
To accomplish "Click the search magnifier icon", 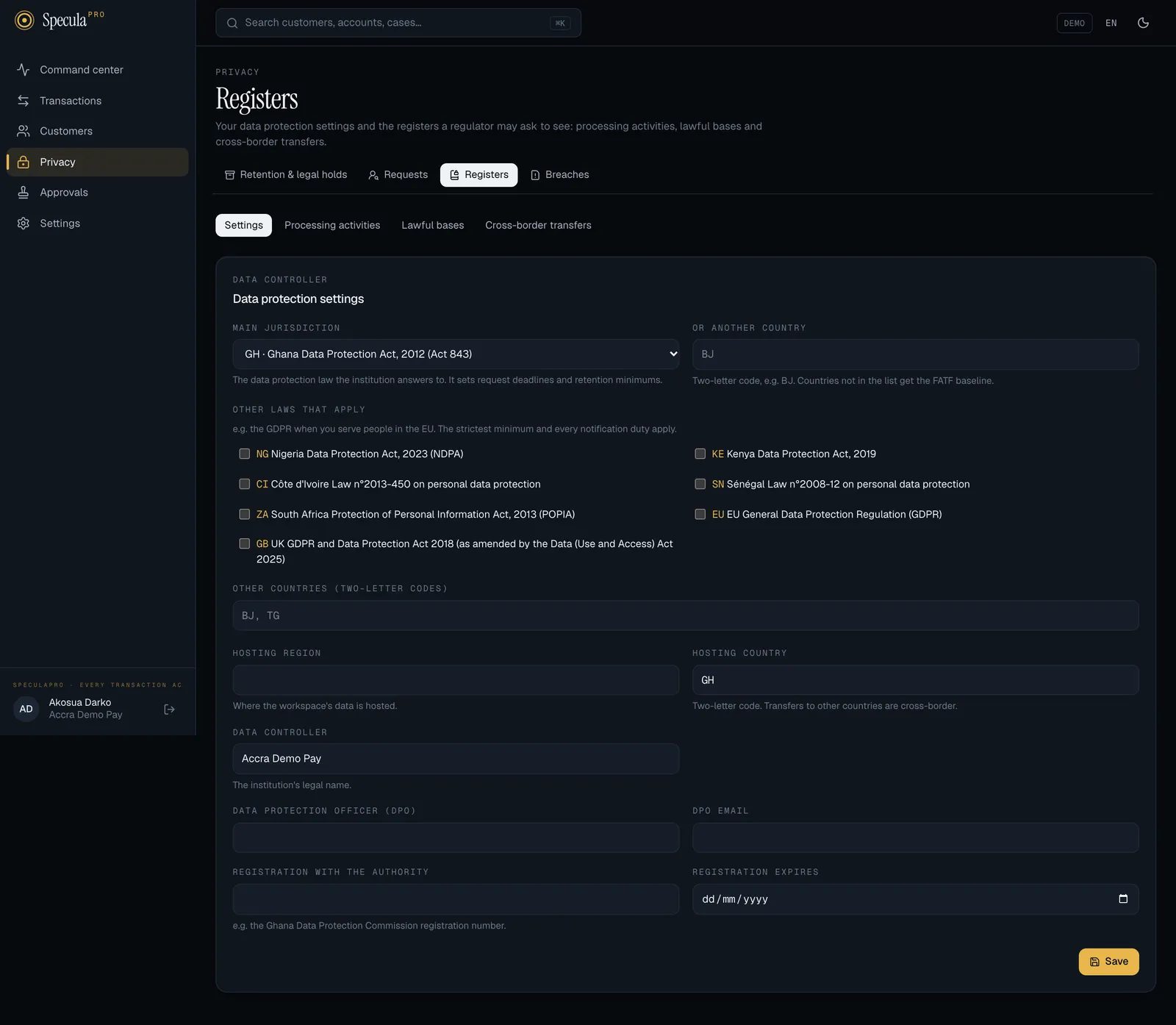I will (232, 23).
